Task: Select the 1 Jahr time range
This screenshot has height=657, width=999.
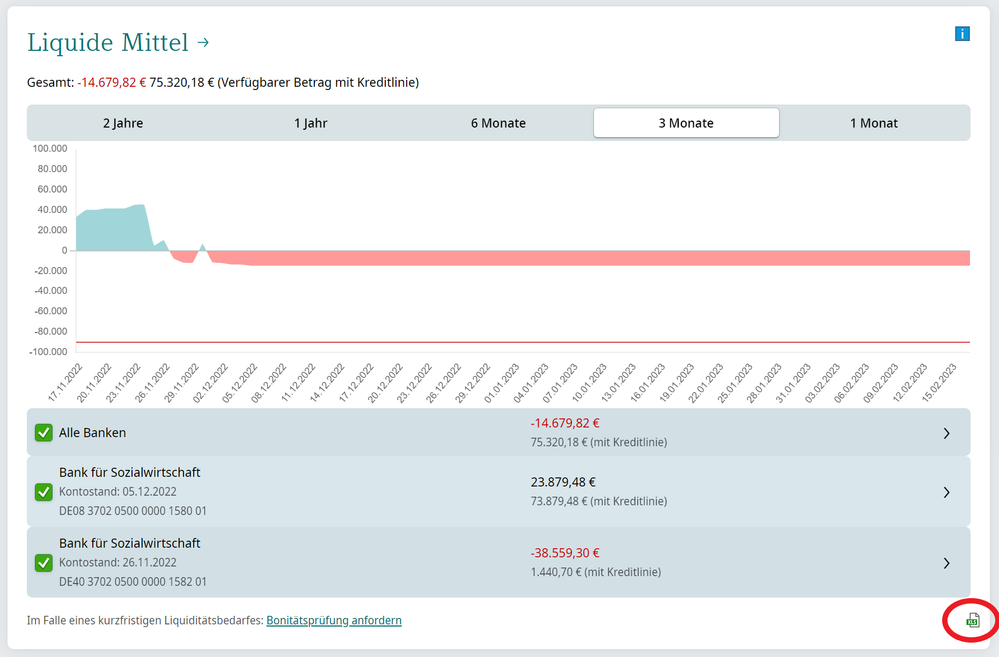Action: click(x=310, y=123)
